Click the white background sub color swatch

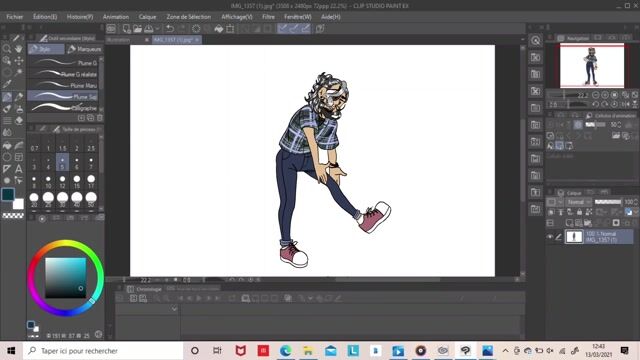[18, 204]
